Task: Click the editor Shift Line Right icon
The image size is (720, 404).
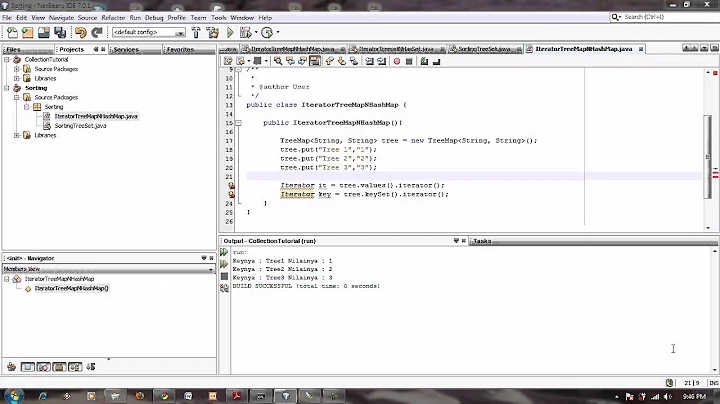Action: tap(382, 61)
